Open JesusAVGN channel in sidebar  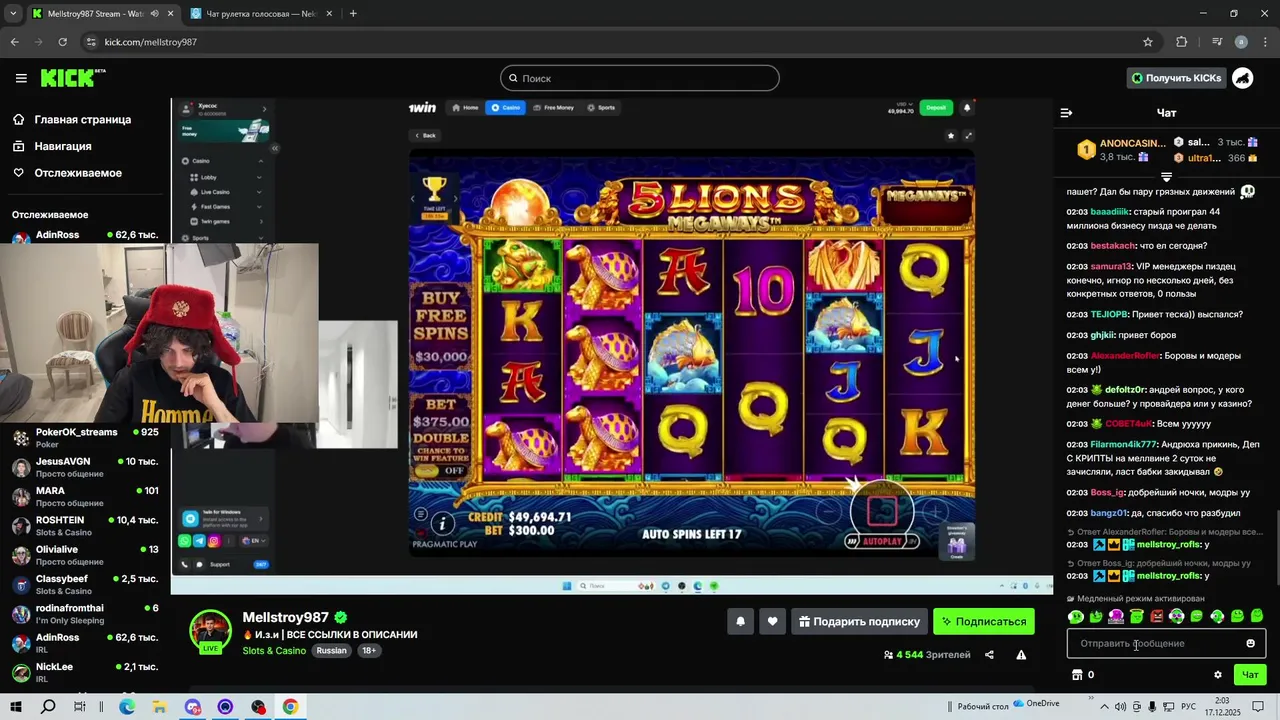pos(85,467)
